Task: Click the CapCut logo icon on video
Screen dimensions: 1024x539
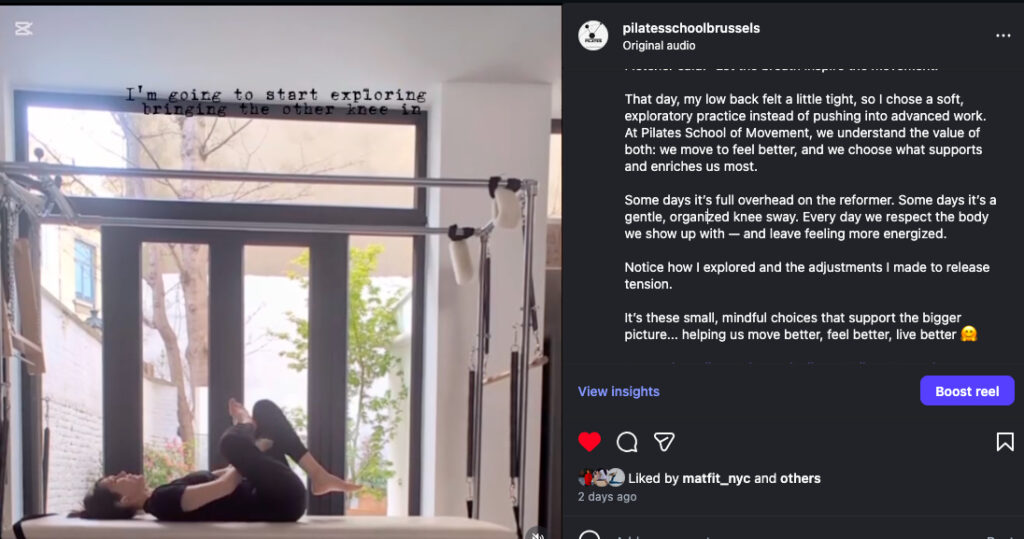Action: click(24, 29)
